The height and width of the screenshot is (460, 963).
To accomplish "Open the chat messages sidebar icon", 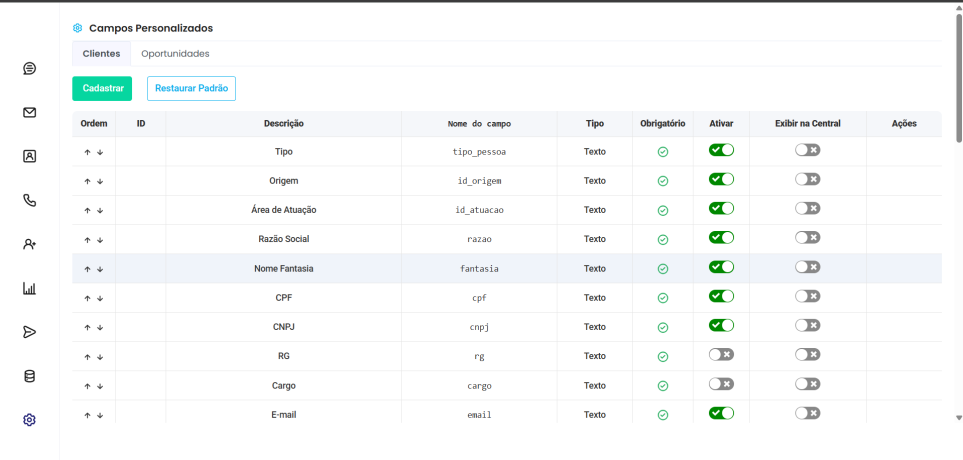I will click(30, 68).
